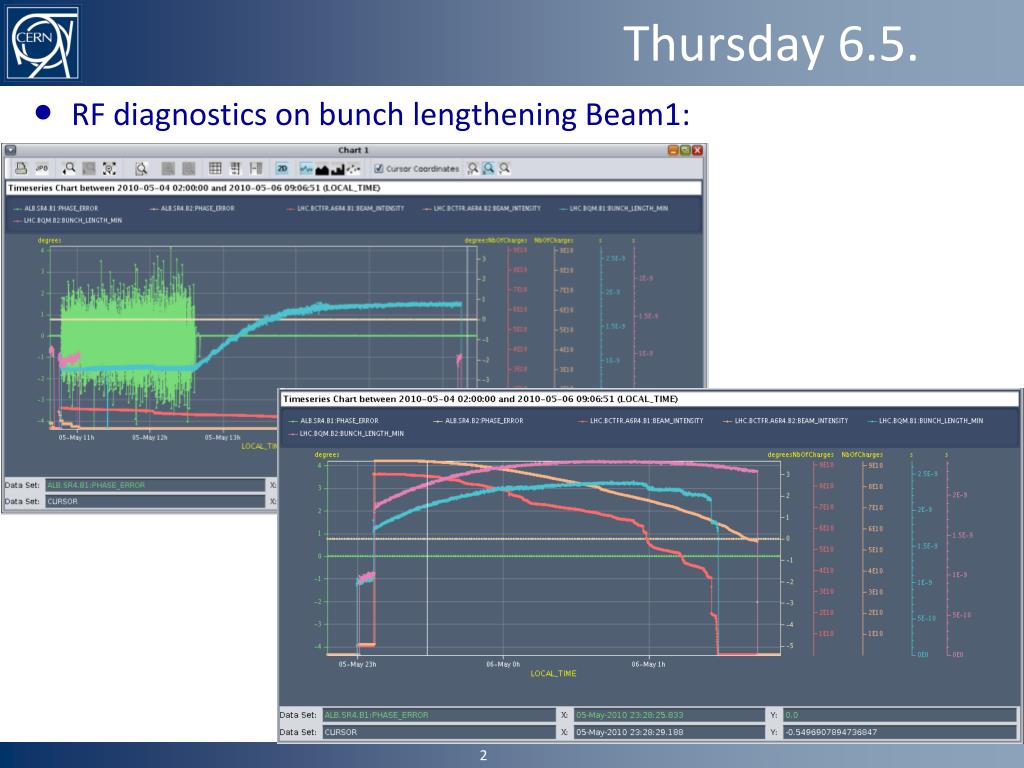1024x768 pixels.
Task: Select LHC.BCTFR.A6R4.B2:BEAM_INTENSITY legend in front window
Action: click(x=786, y=421)
